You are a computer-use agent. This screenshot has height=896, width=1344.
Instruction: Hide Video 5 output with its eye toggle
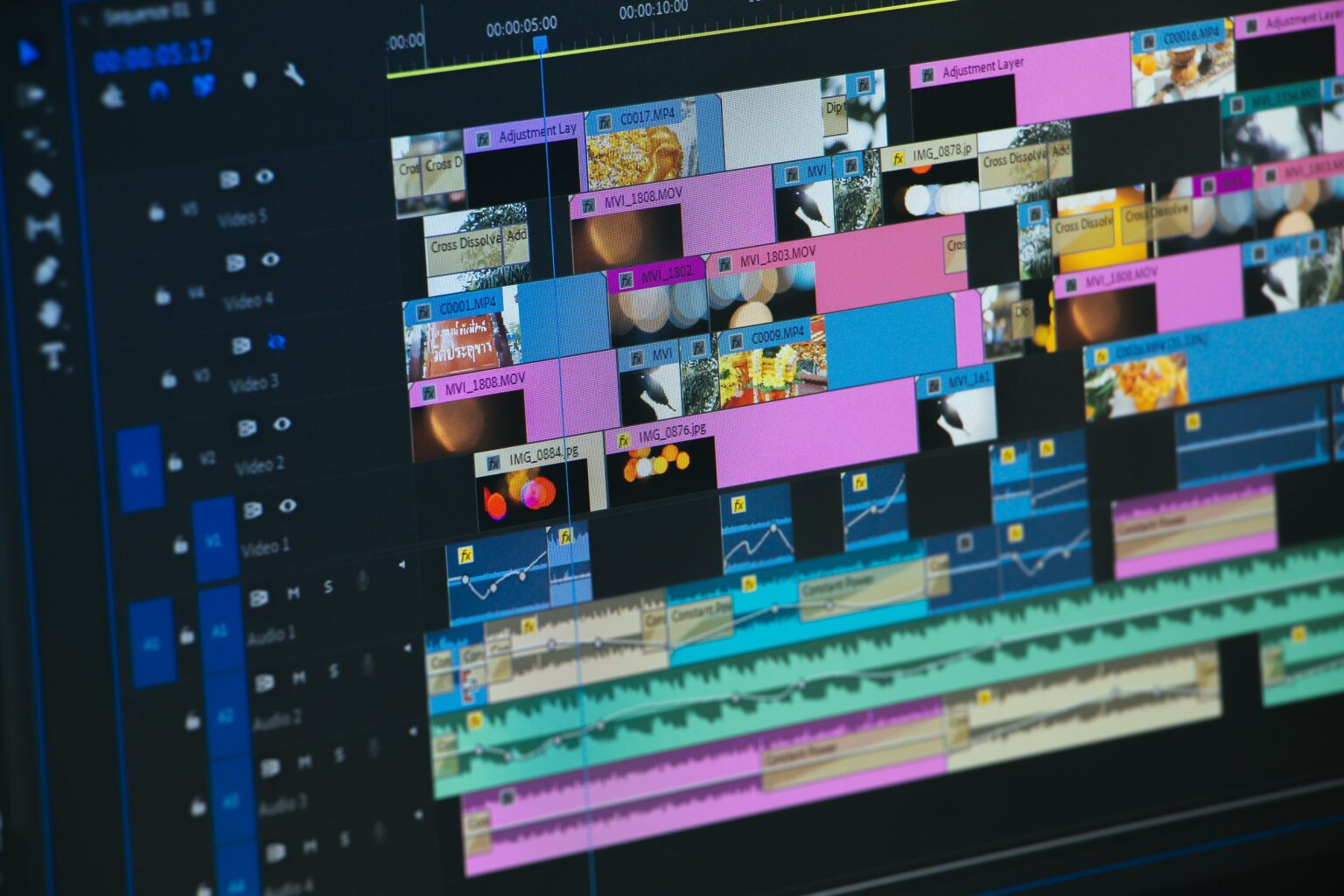pos(266,178)
